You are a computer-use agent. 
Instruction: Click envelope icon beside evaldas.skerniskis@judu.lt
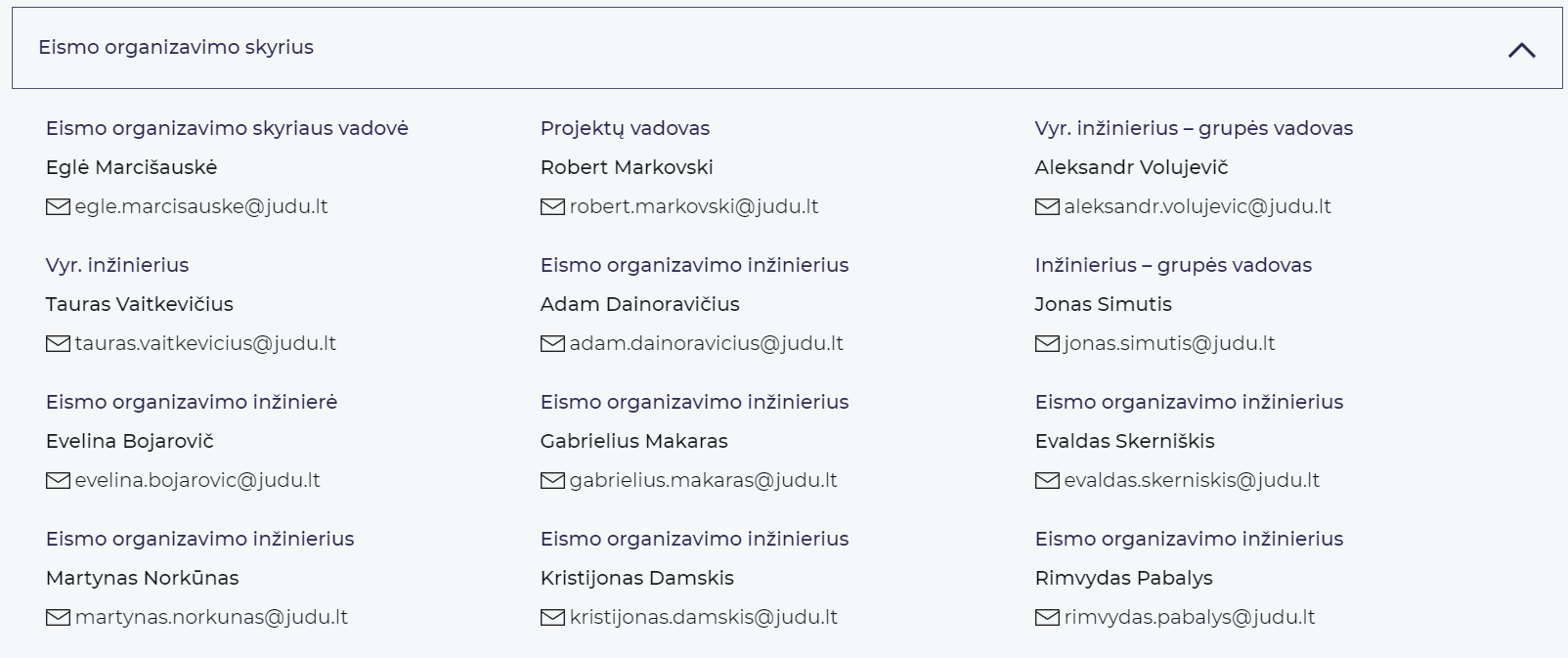1047,481
